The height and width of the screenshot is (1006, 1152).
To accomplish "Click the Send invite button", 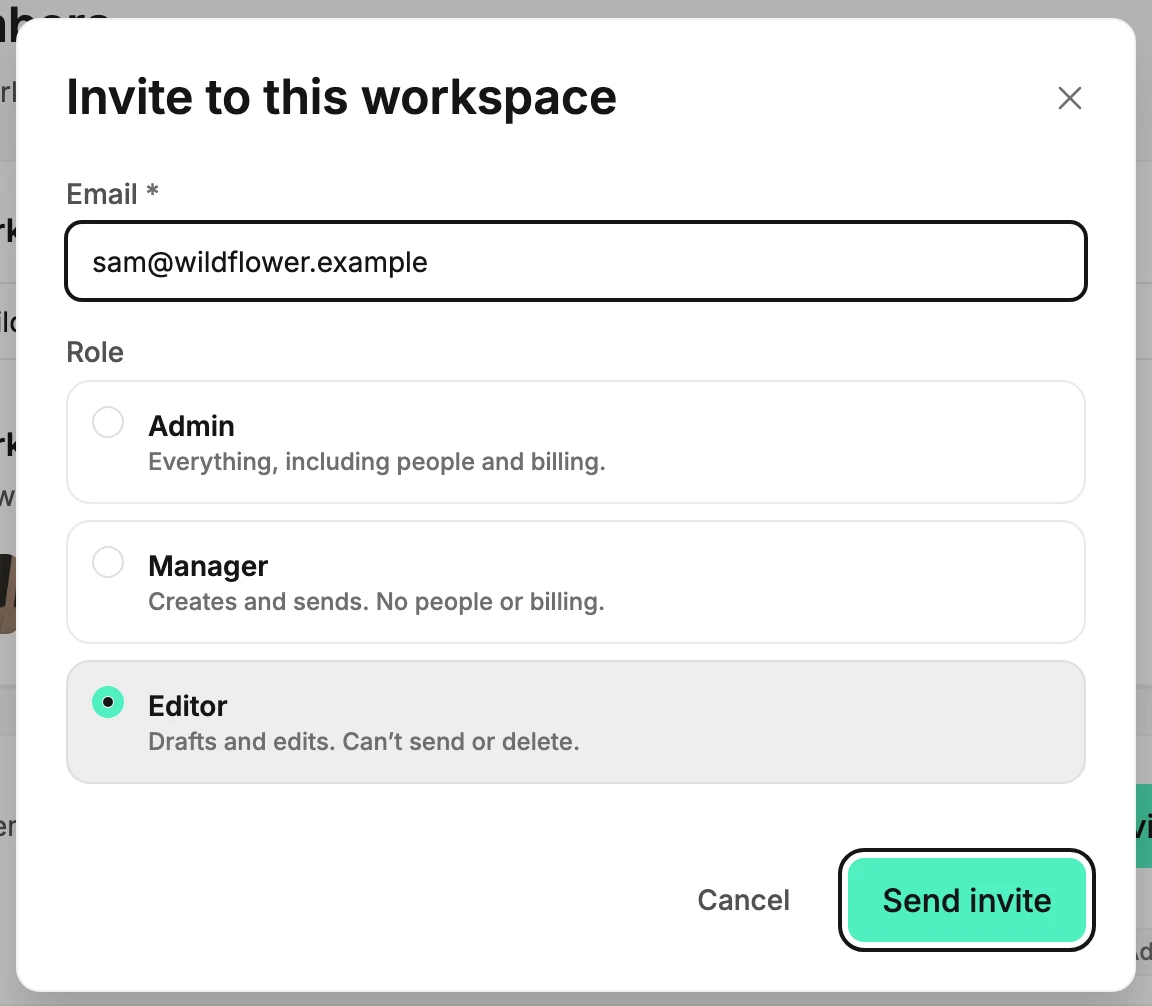I will pyautogui.click(x=966, y=900).
